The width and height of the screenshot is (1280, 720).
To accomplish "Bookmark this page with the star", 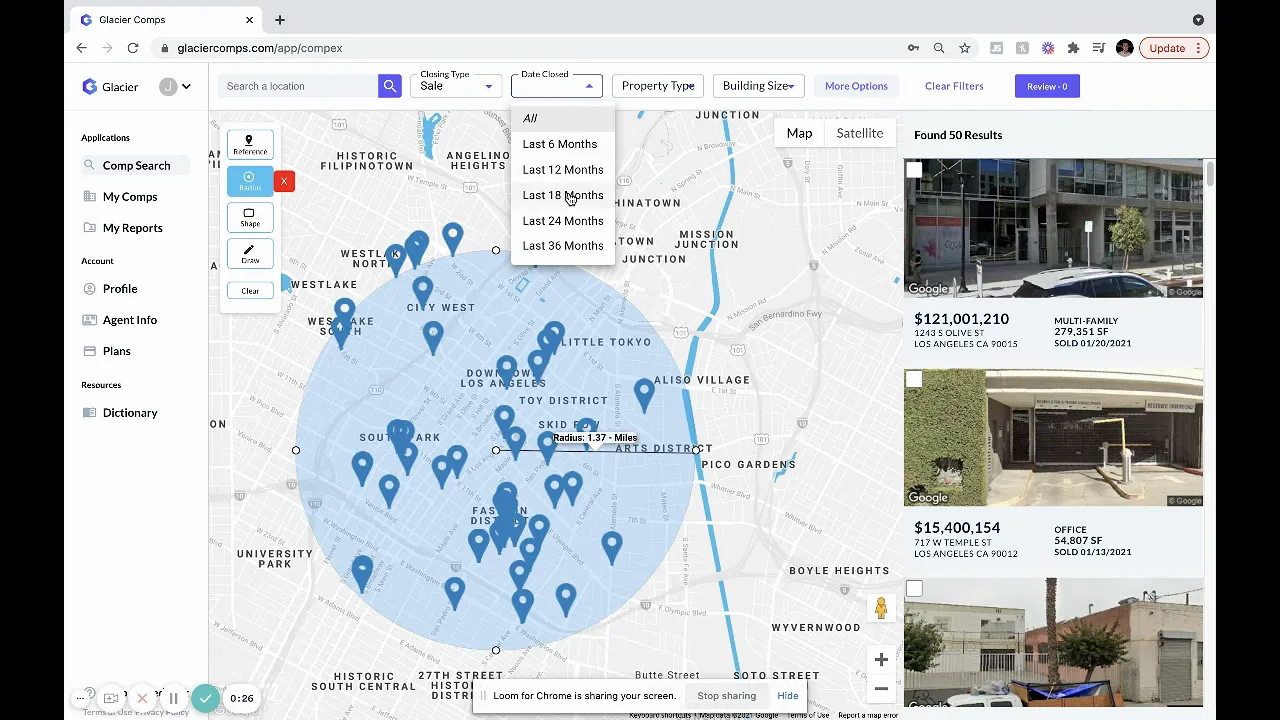I will click(965, 48).
